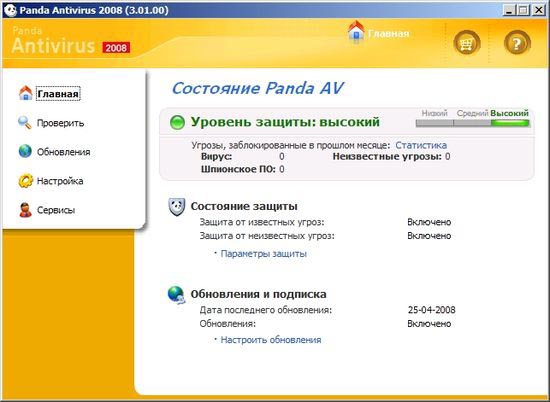Click the panda shield icon by Состояние защиты
This screenshot has height=402, width=550.
[x=177, y=207]
